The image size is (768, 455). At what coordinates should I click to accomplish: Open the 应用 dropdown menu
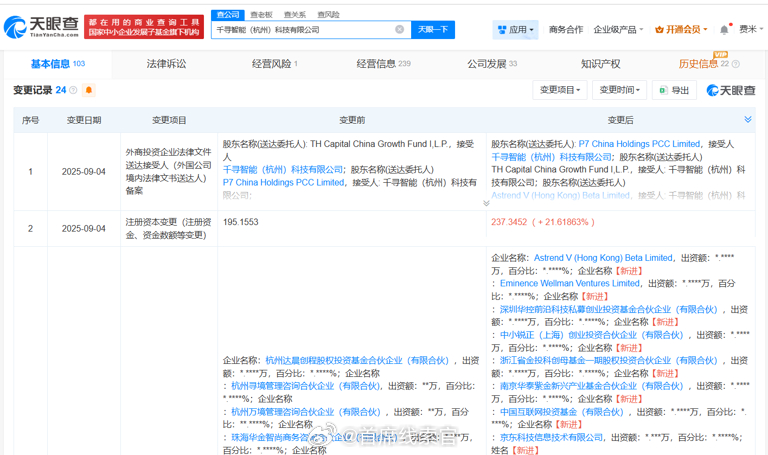click(x=515, y=30)
